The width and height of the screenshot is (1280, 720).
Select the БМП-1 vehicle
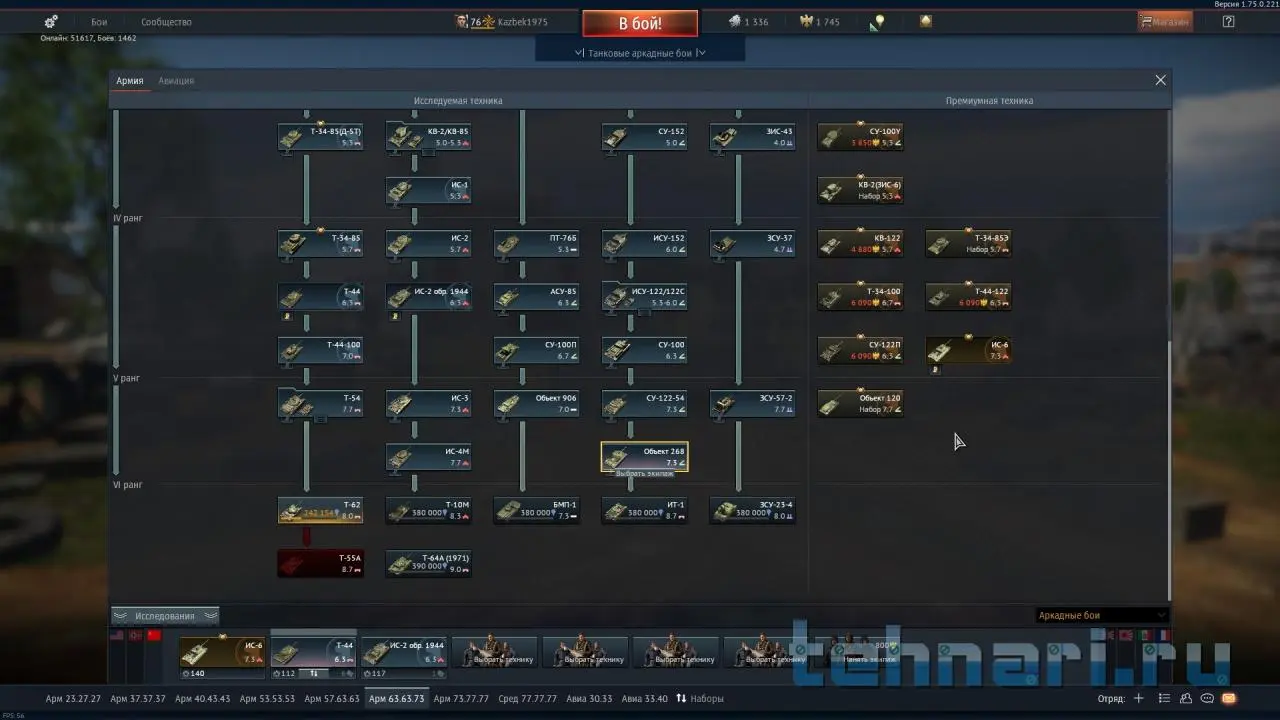pos(536,510)
